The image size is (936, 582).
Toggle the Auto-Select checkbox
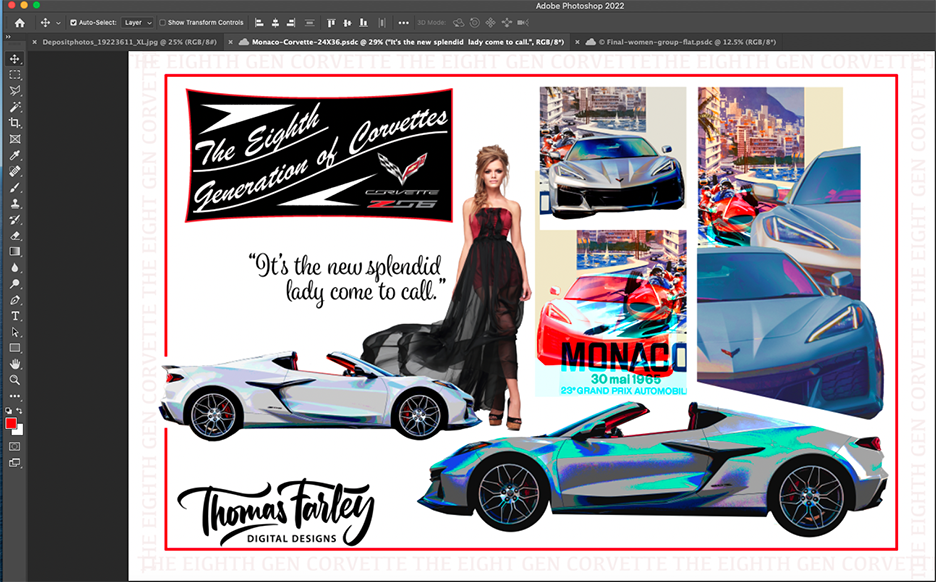point(73,23)
